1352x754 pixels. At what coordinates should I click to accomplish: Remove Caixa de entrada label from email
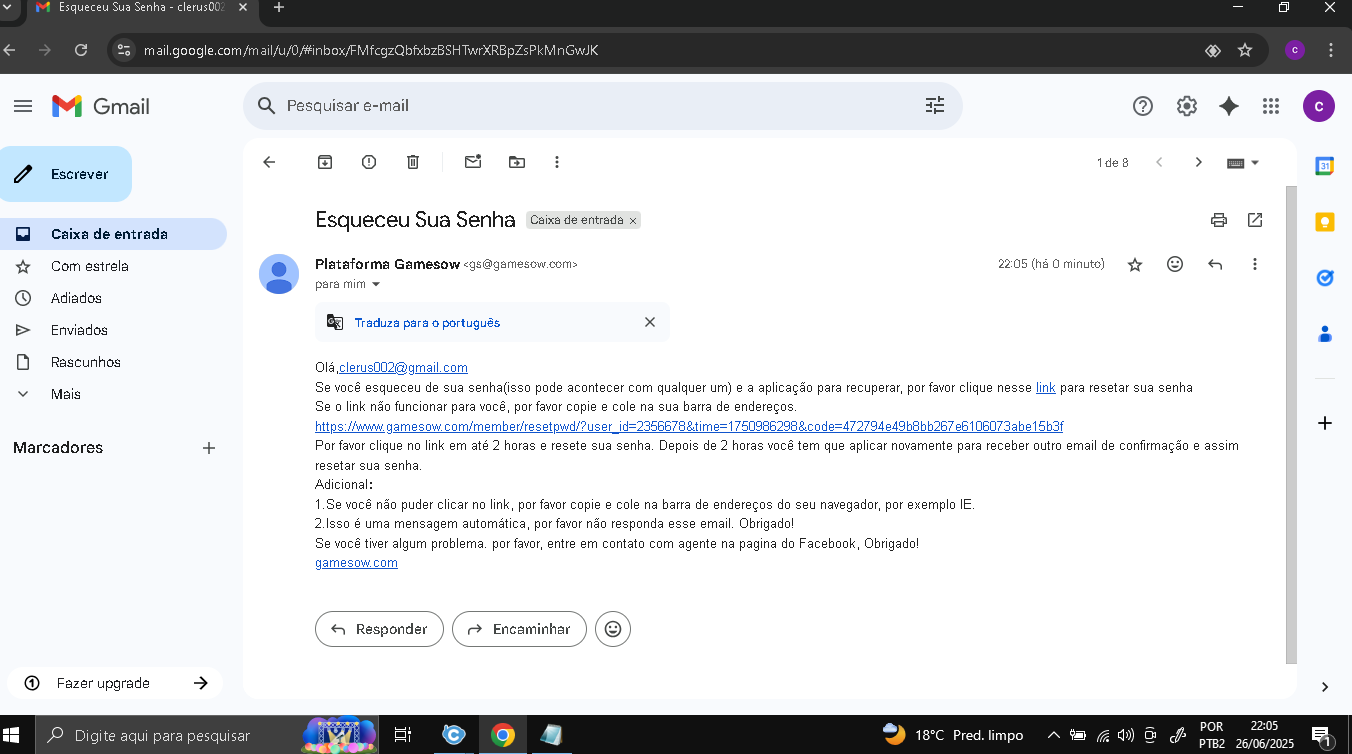tap(633, 221)
